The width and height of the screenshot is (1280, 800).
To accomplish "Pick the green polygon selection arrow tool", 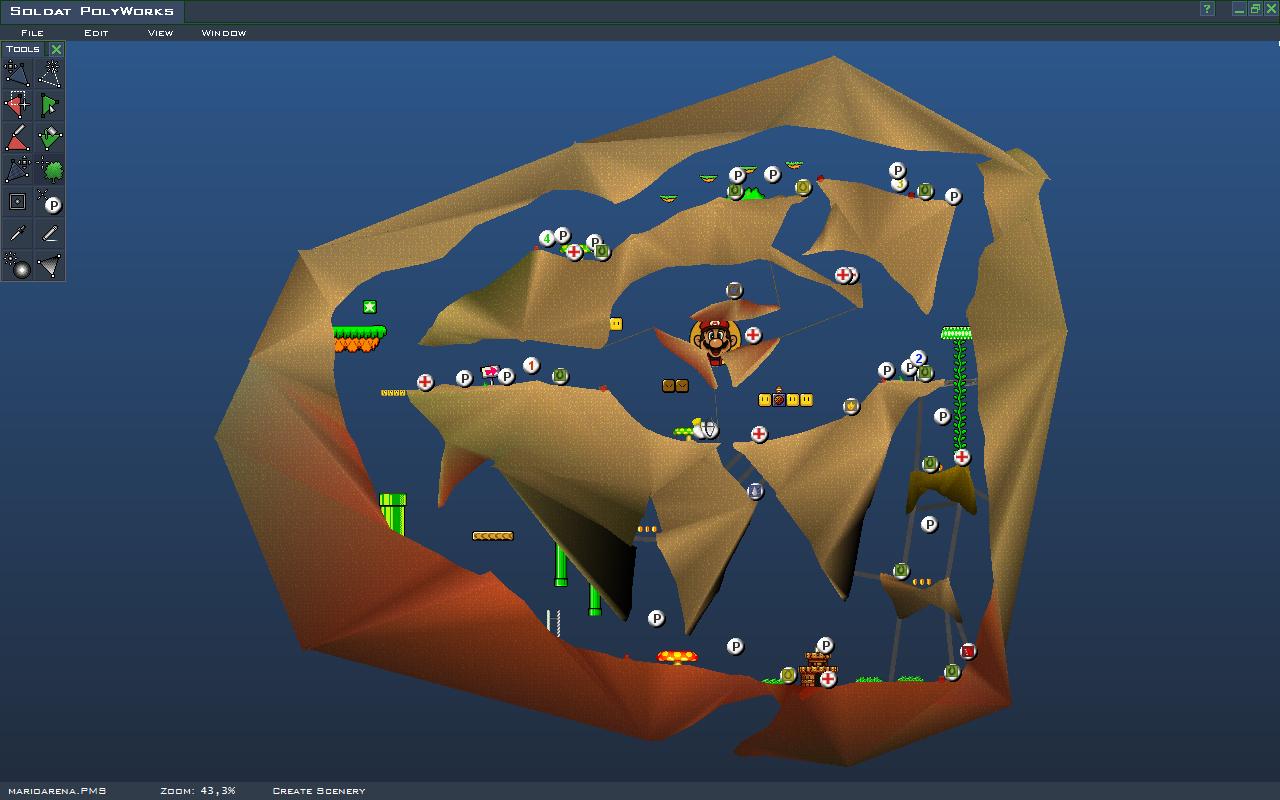I will click(49, 105).
